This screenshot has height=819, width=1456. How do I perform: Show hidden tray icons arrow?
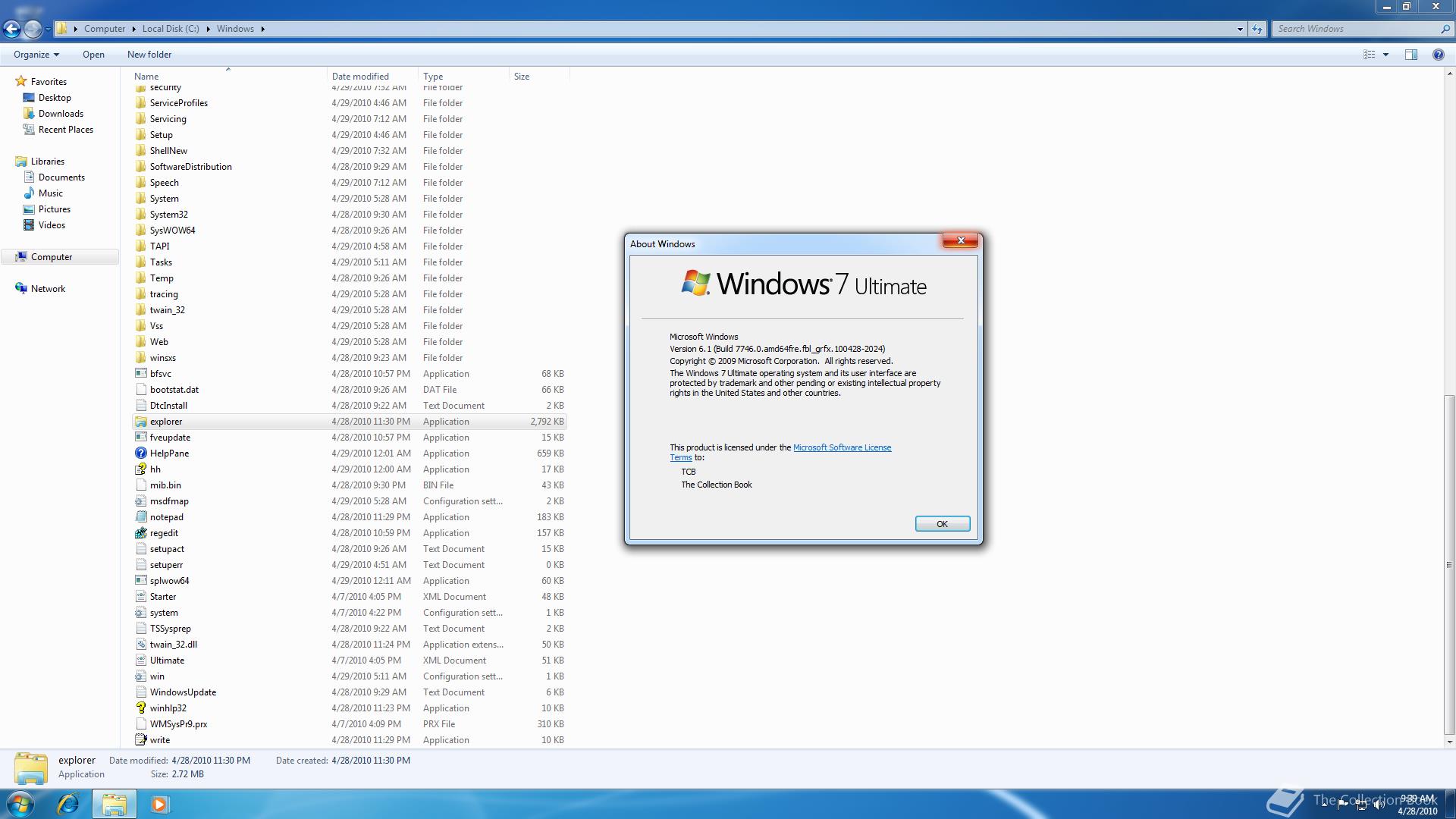(1325, 805)
